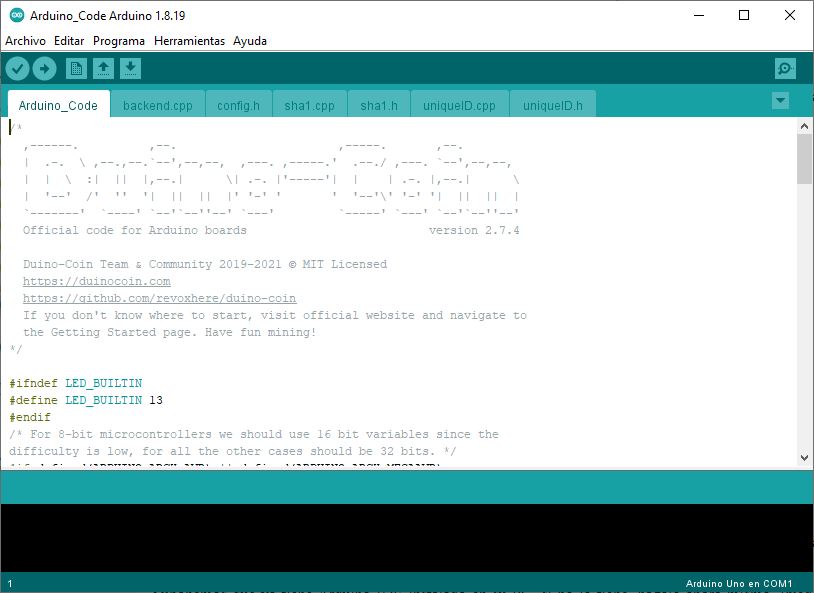Click 'For 8-bit microcontrollers' comment line

(254, 435)
